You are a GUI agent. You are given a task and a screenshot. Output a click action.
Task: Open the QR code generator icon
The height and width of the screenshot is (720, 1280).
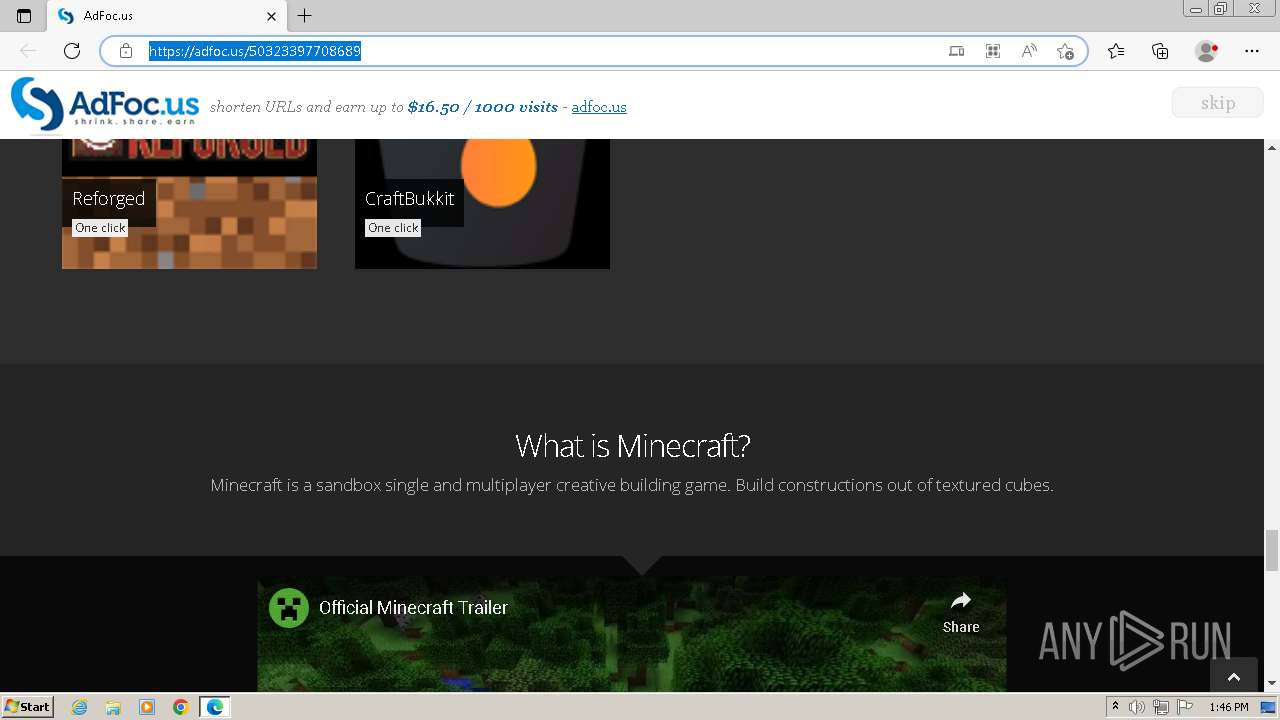coord(993,51)
